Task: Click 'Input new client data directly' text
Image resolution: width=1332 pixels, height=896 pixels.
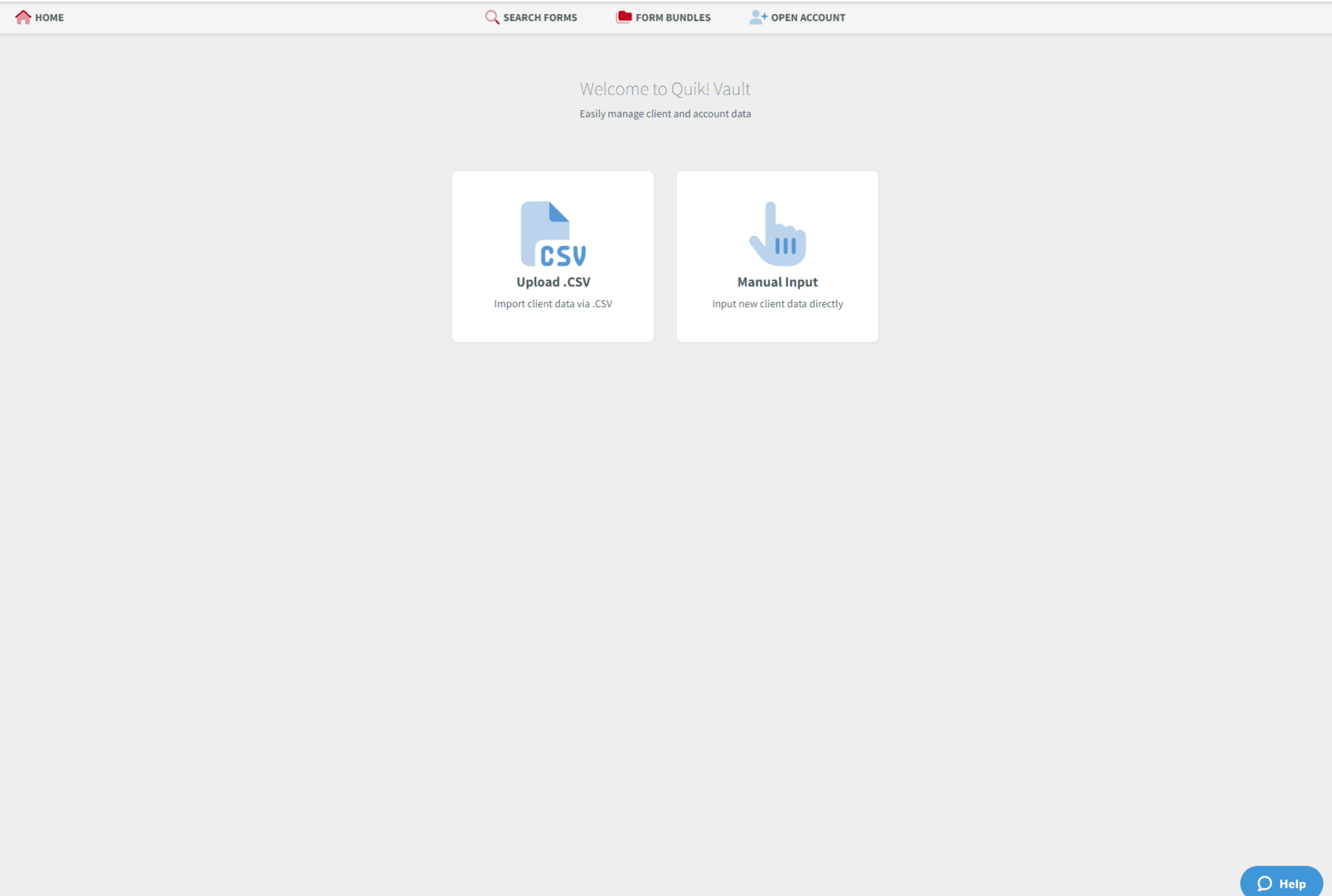Action: coord(777,304)
